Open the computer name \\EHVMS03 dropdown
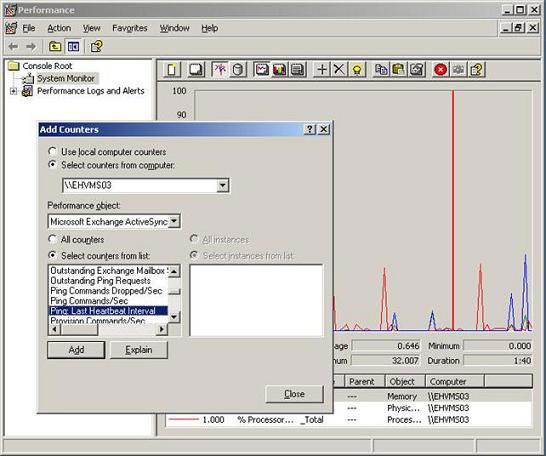546x456 pixels. tap(223, 186)
